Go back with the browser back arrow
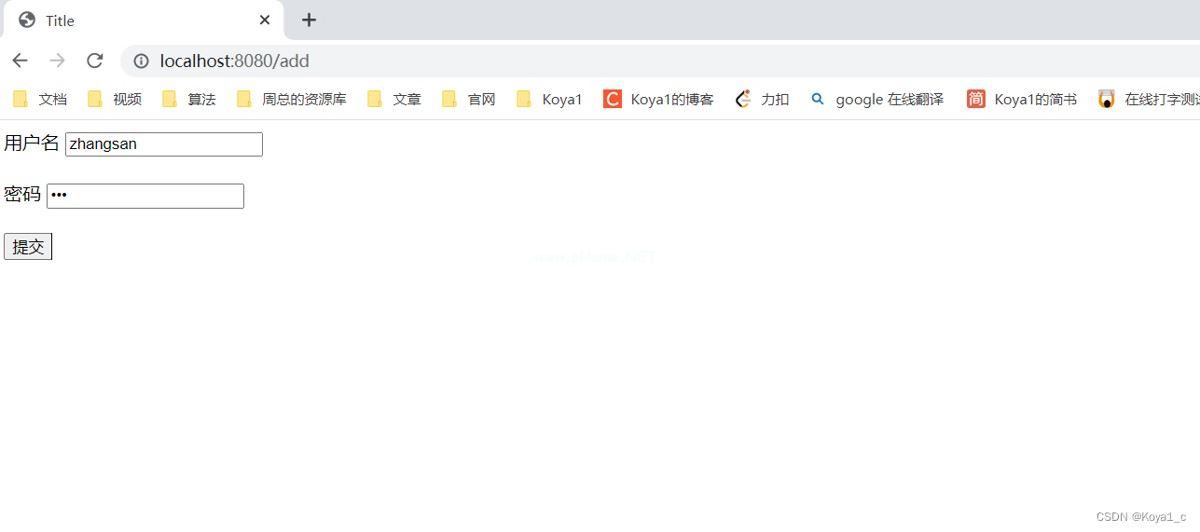The image size is (1200, 532). pos(20,61)
